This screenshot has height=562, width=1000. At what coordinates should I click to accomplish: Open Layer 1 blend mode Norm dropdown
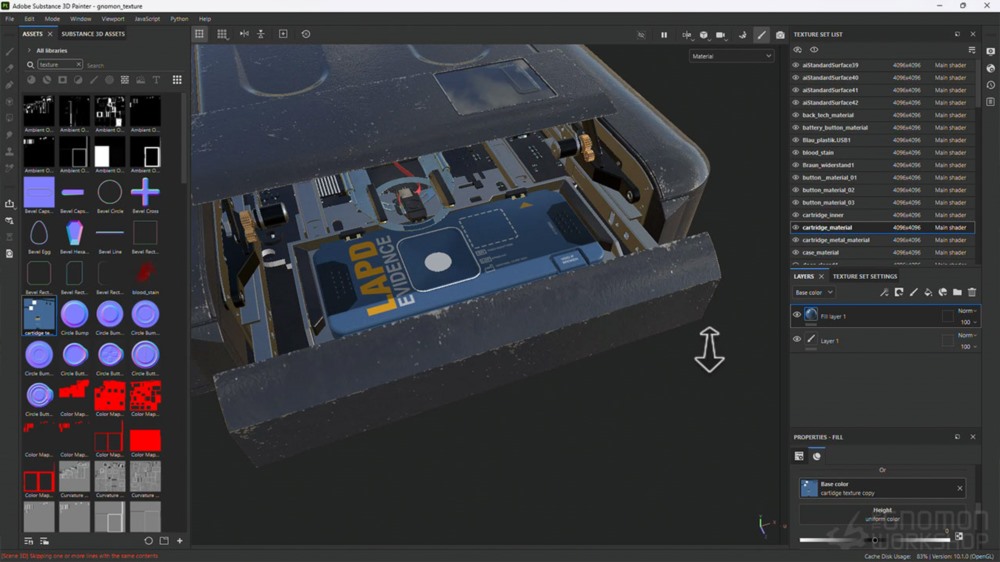coord(967,335)
